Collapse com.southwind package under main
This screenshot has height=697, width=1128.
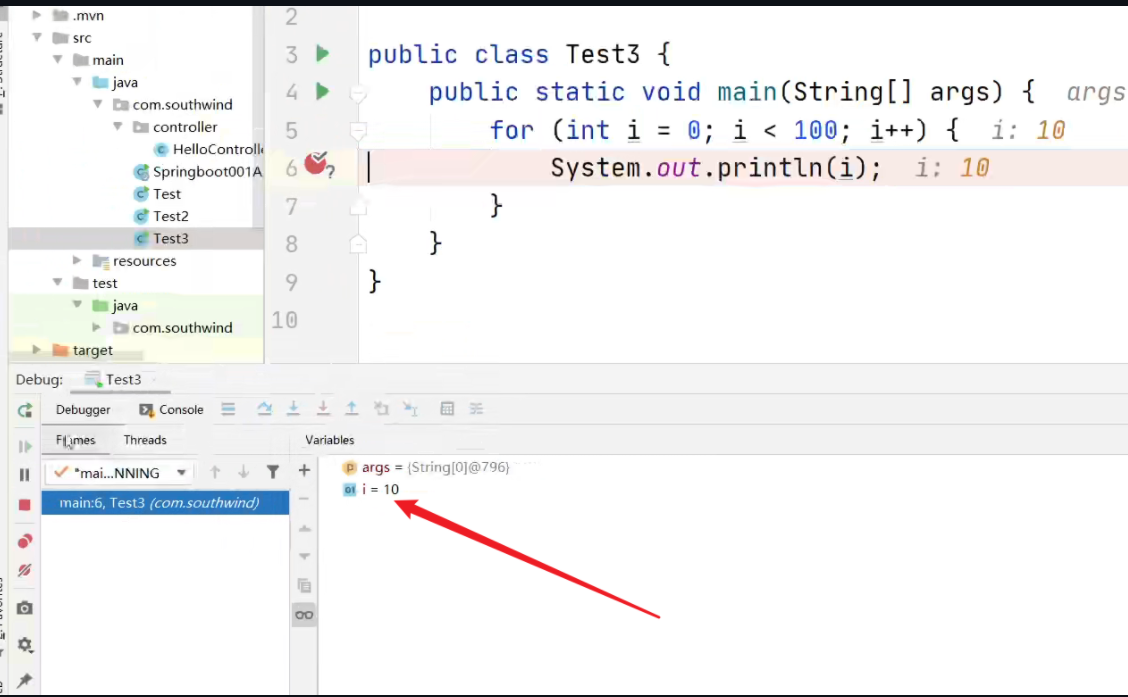[97, 104]
